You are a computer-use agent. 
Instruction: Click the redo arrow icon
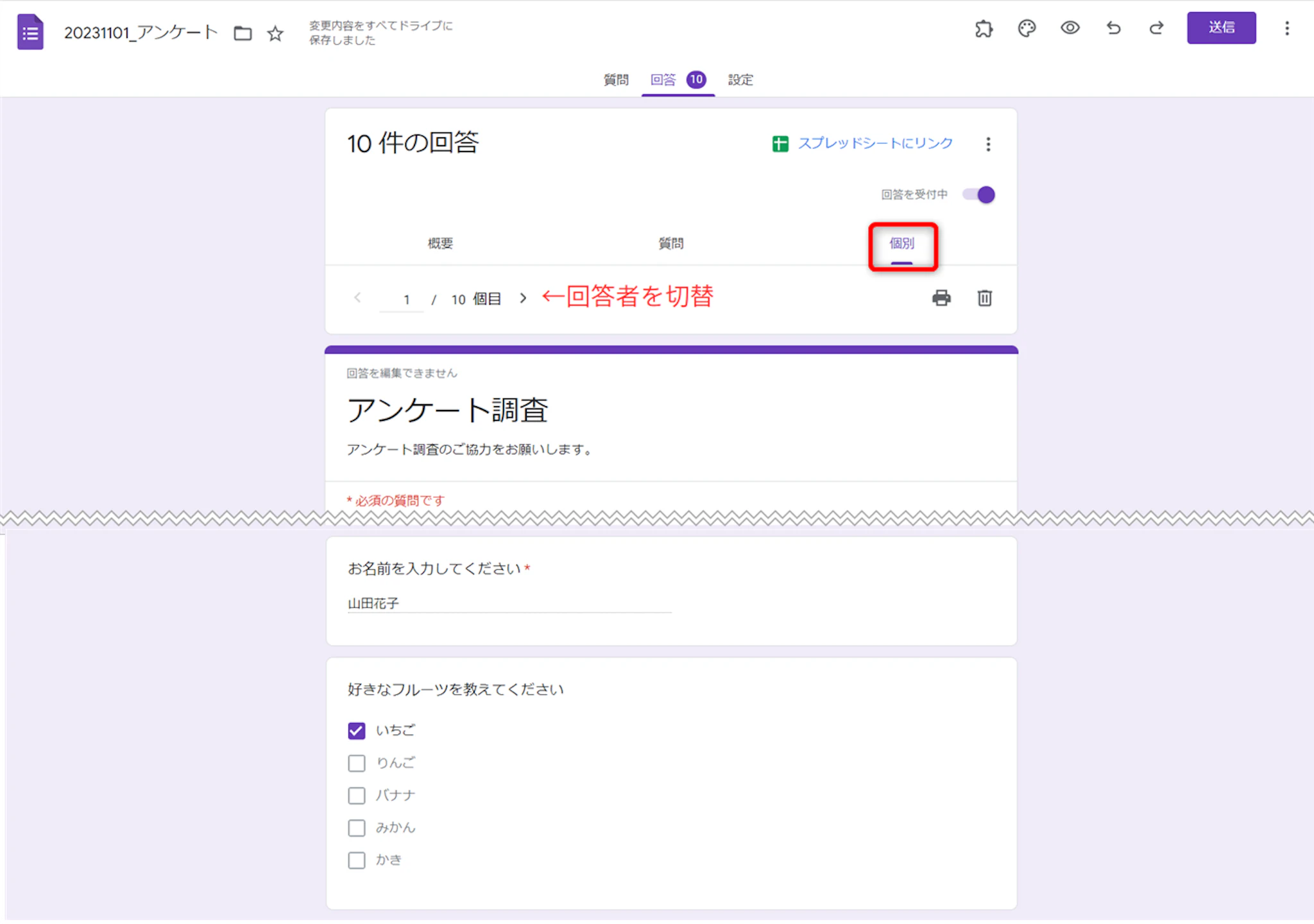tap(1156, 28)
